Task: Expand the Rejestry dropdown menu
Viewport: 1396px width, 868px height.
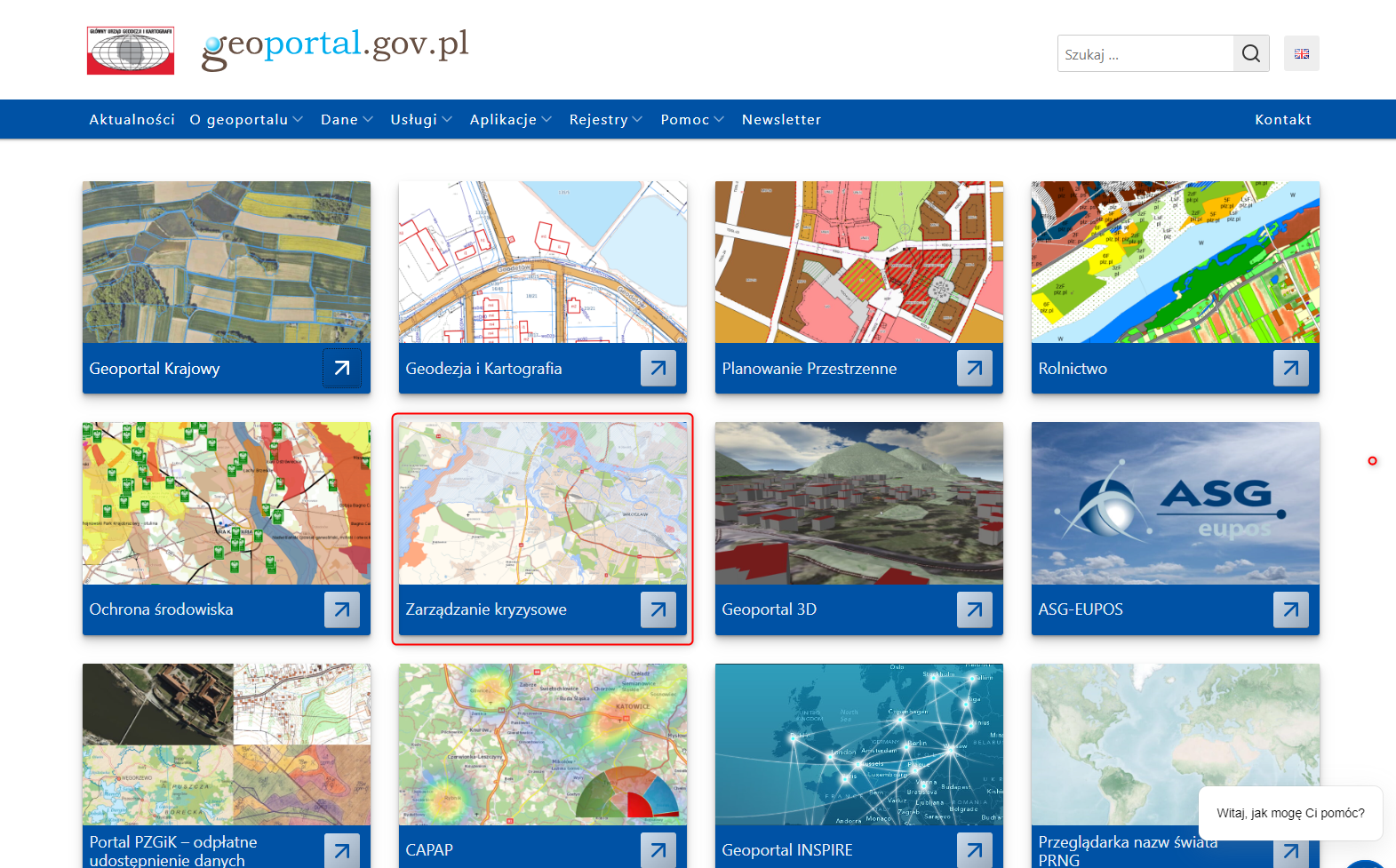Action: pos(606,119)
